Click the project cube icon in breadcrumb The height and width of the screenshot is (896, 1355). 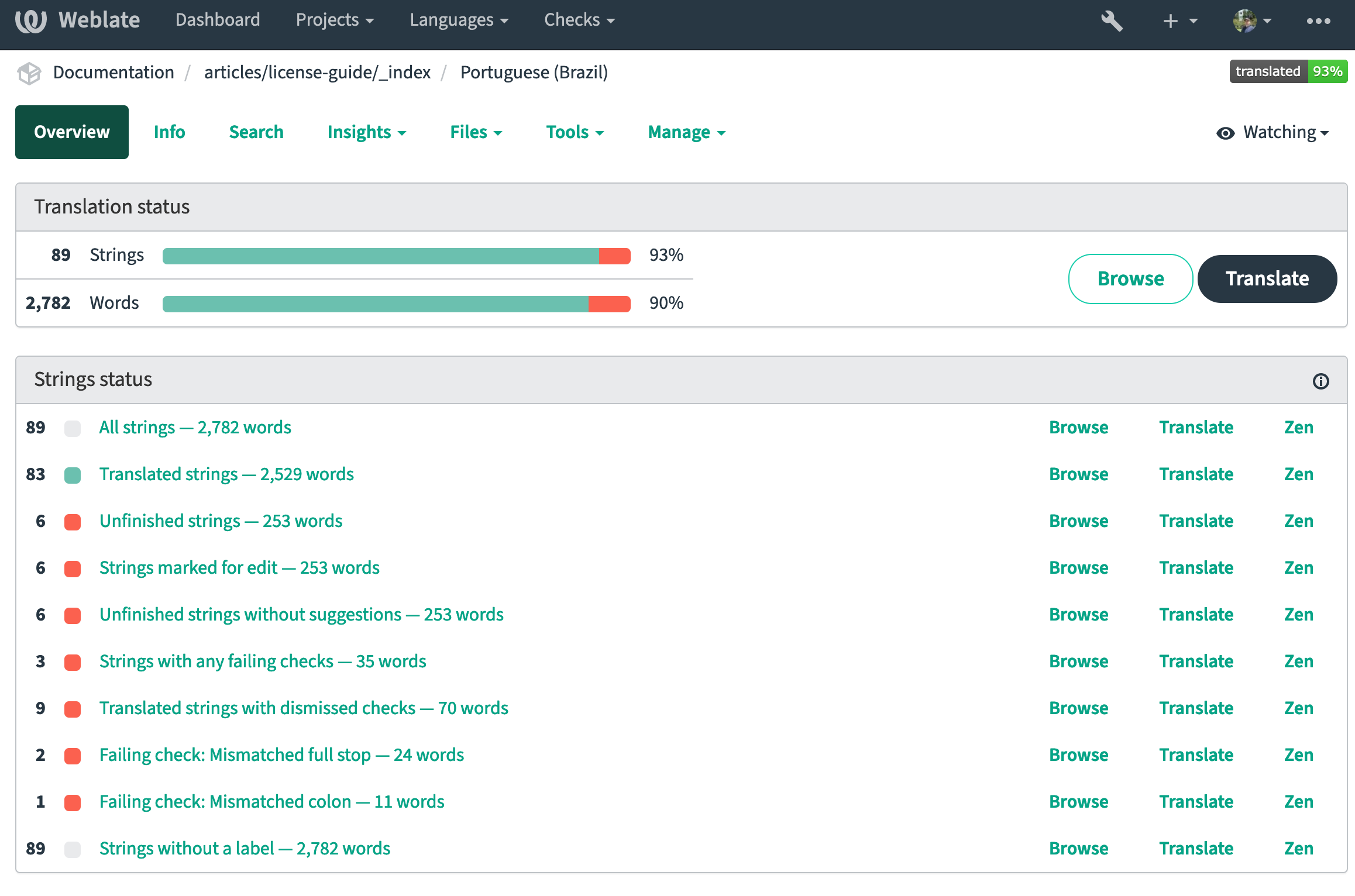click(29, 73)
